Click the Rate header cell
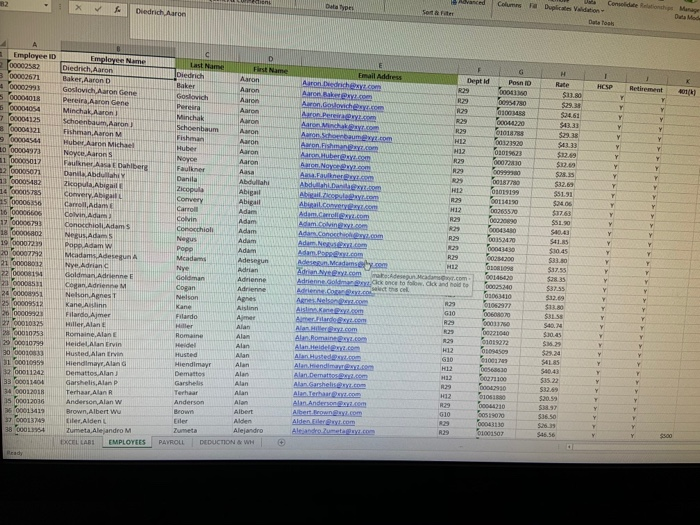This screenshot has height=525, width=700. coord(562,84)
